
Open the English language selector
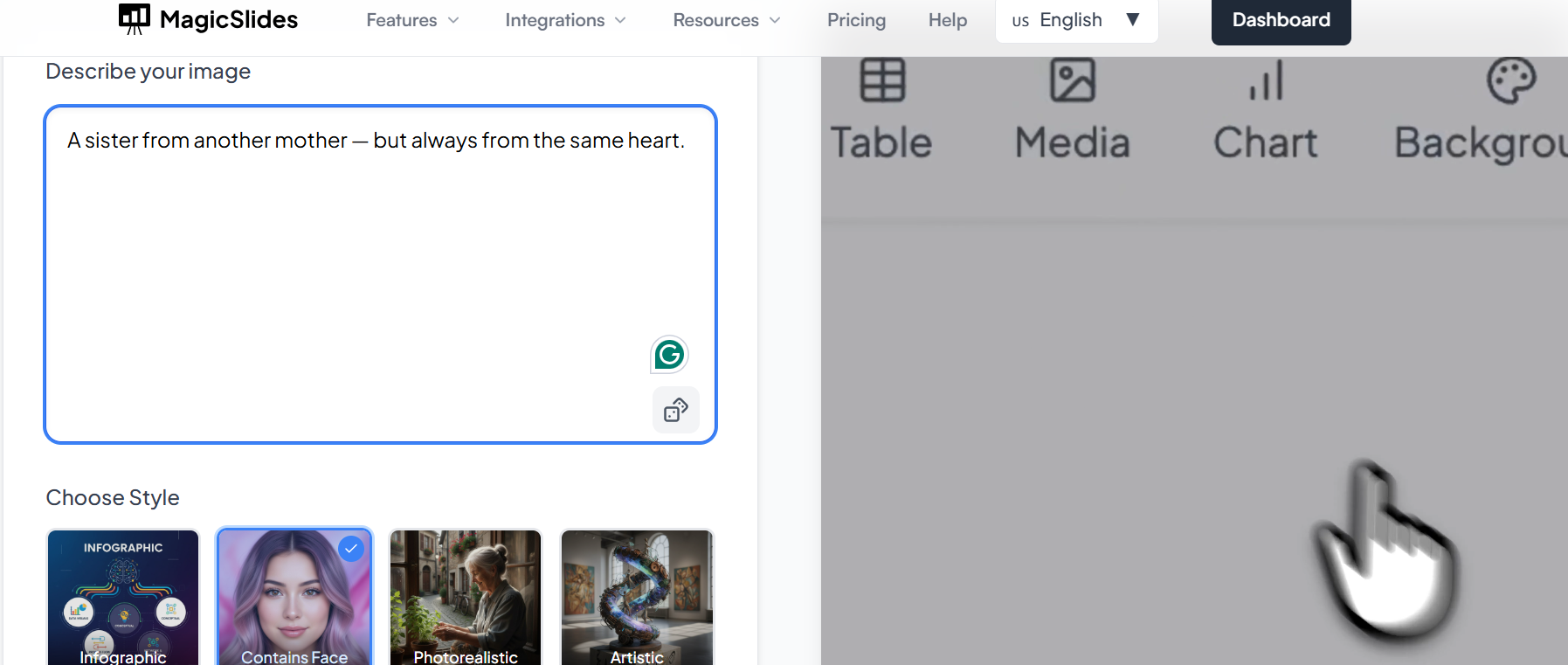(x=1076, y=20)
